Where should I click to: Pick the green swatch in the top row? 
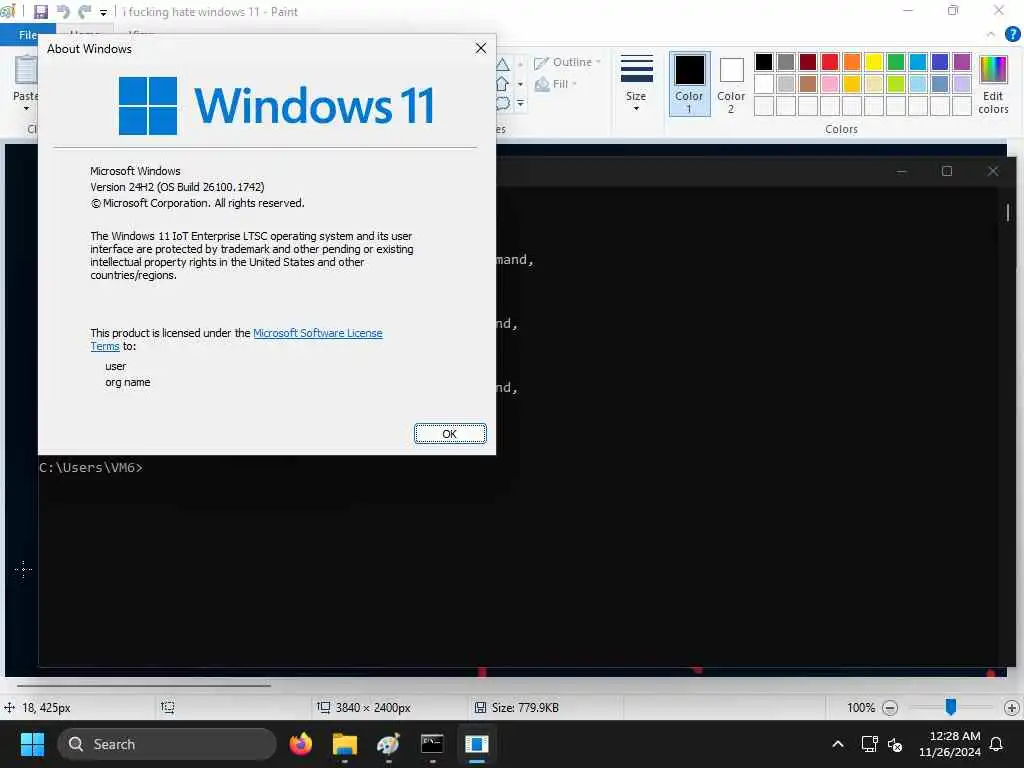tap(895, 61)
